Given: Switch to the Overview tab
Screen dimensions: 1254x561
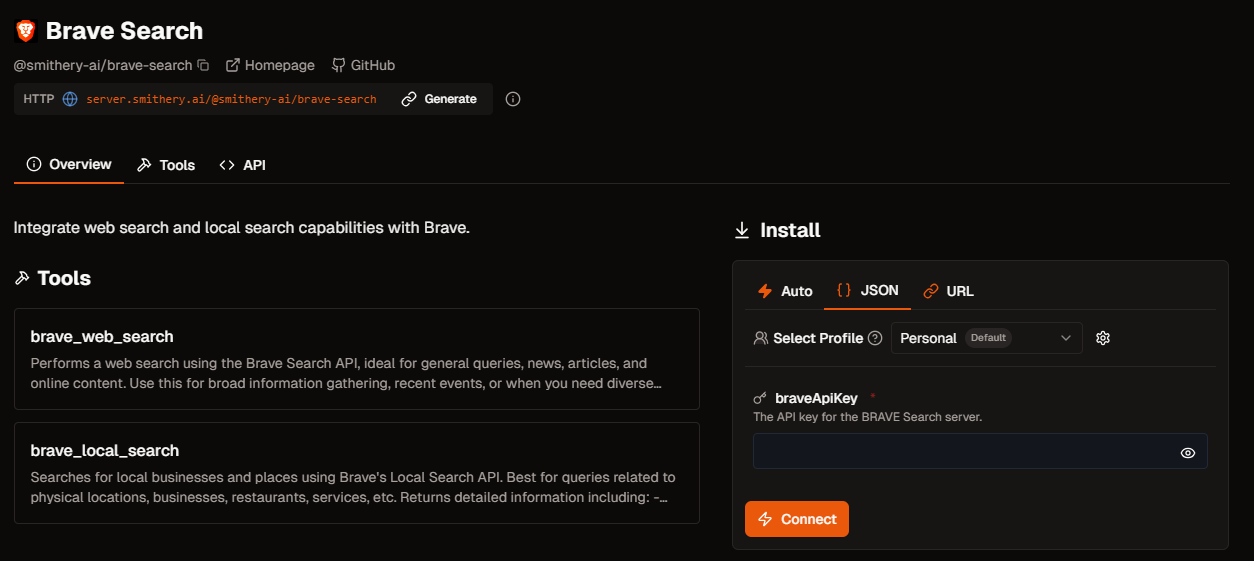Looking at the screenshot, I should [69, 164].
